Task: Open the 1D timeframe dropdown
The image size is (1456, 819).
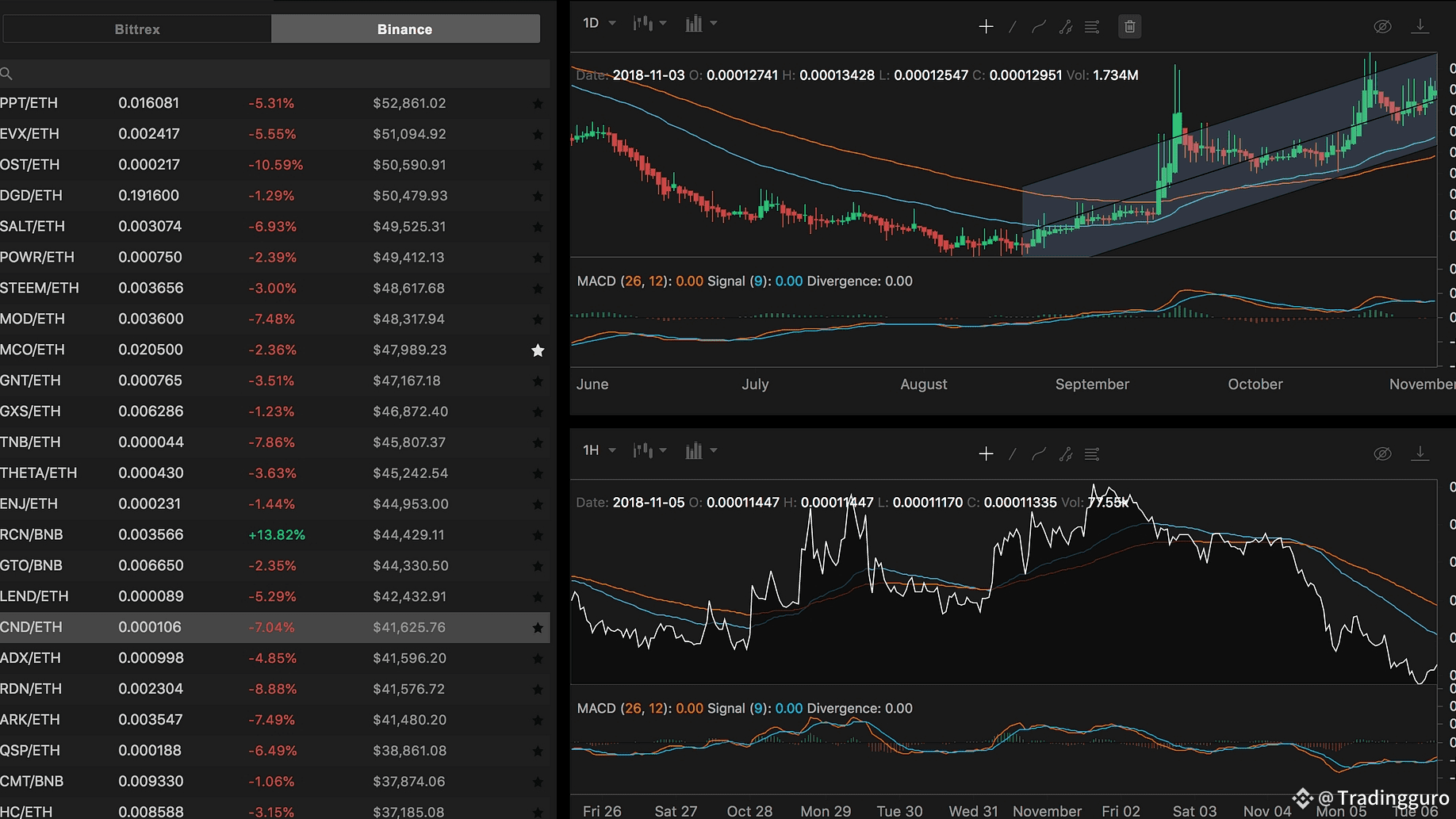Action: [x=599, y=24]
